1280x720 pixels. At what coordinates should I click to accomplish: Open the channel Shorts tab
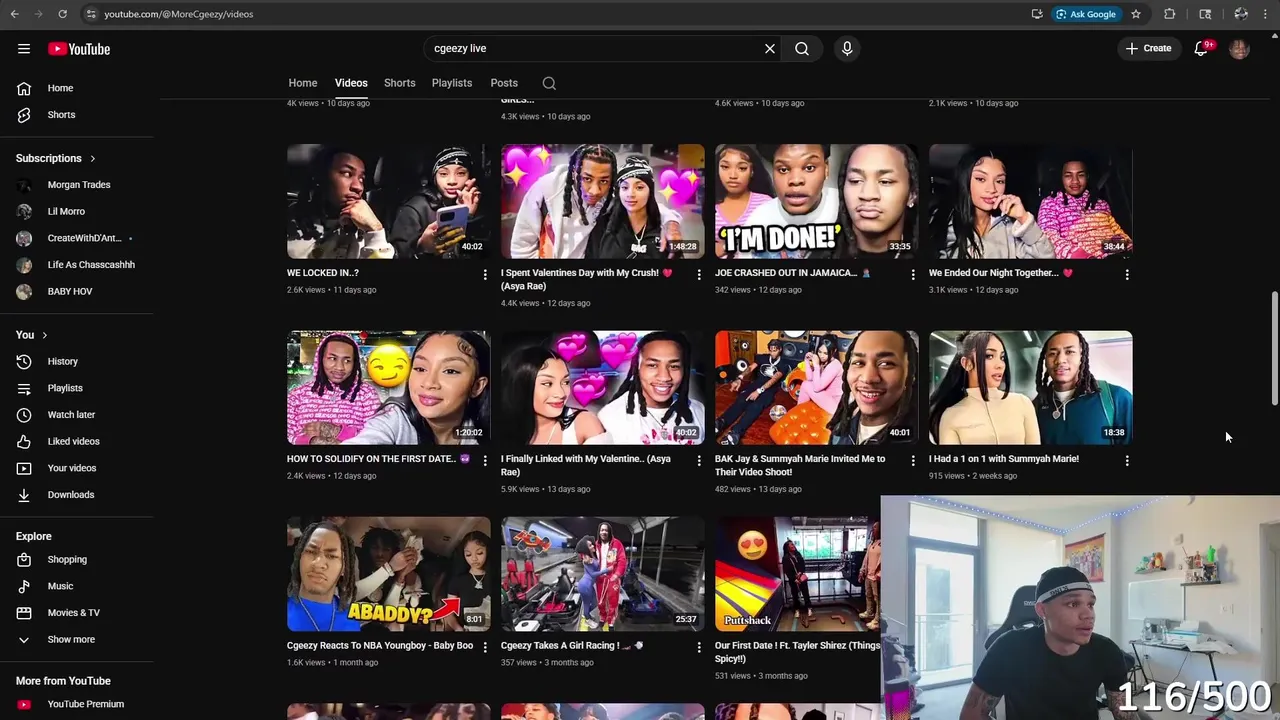pyautogui.click(x=399, y=83)
